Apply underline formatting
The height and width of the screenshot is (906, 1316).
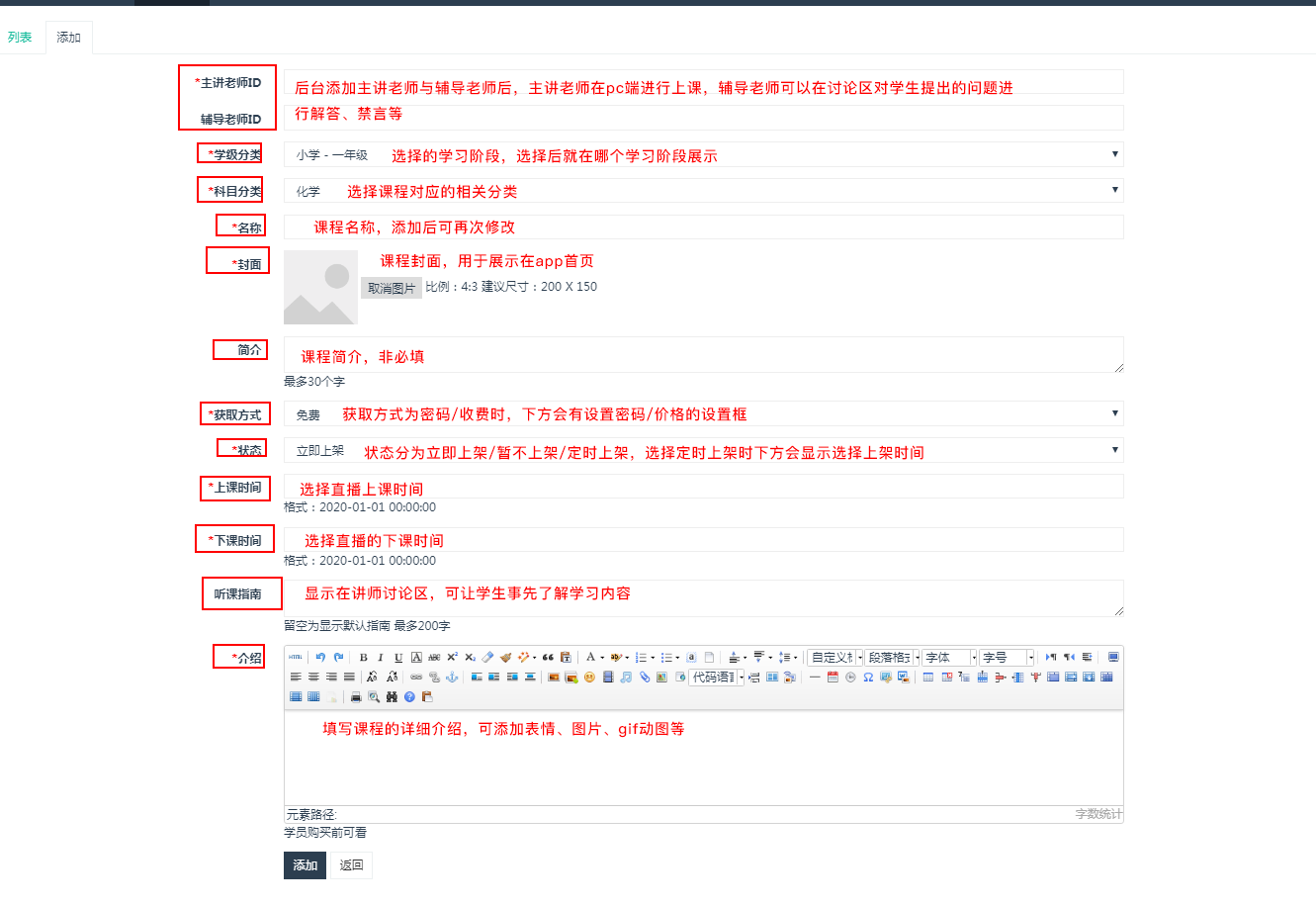tap(398, 657)
